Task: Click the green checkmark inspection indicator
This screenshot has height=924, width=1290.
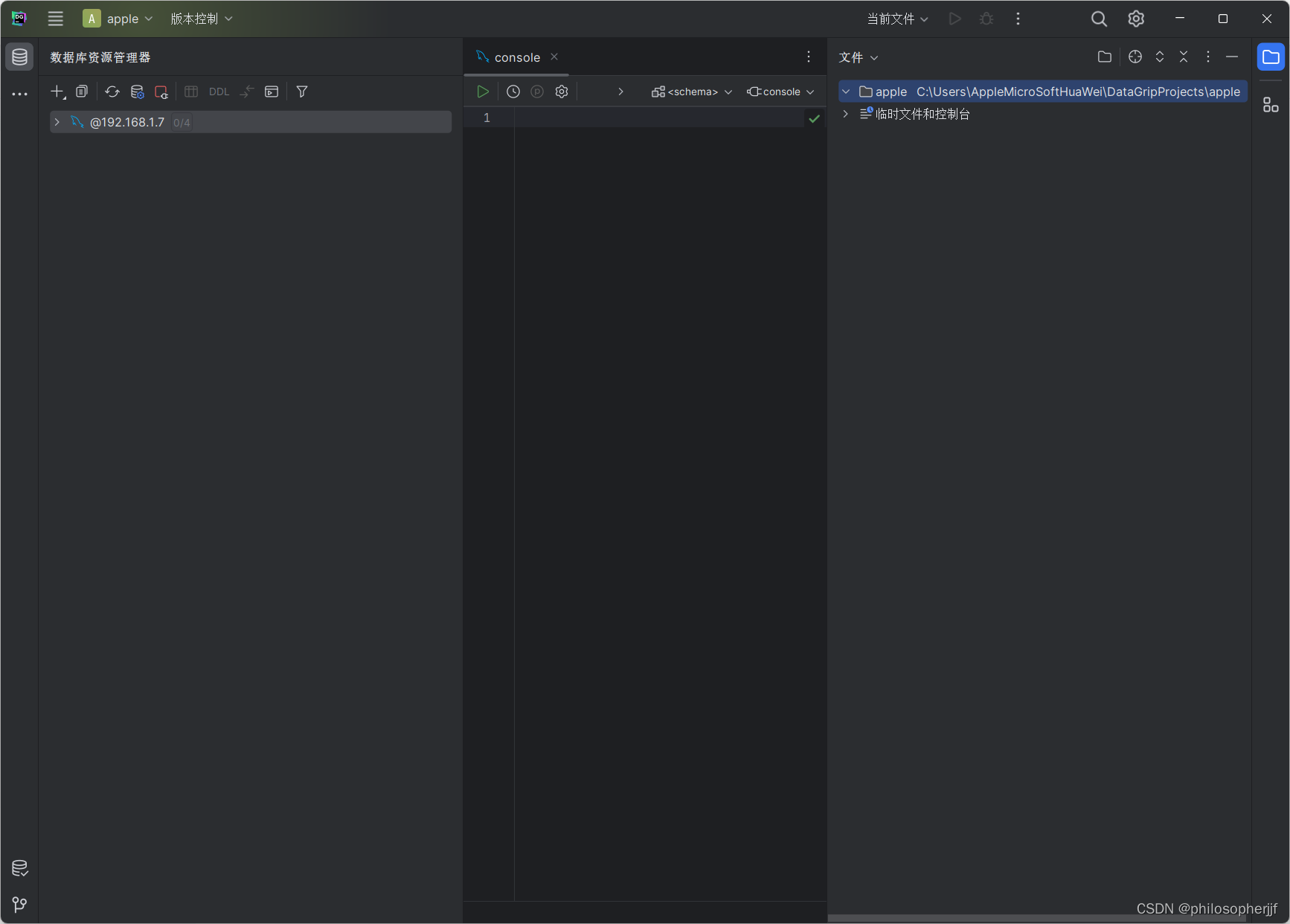Action: click(815, 118)
